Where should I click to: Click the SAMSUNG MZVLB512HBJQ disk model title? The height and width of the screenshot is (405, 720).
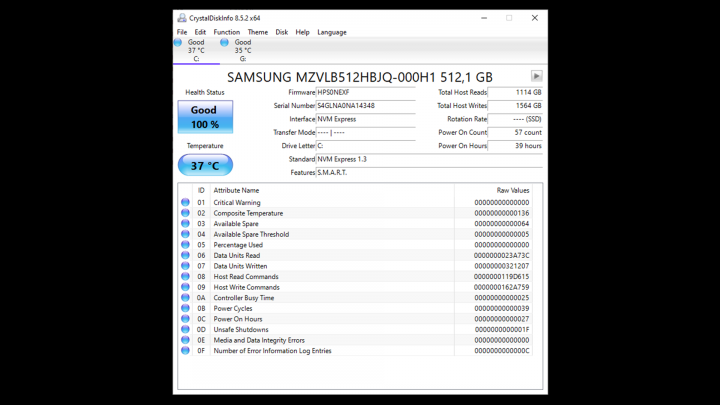(360, 77)
